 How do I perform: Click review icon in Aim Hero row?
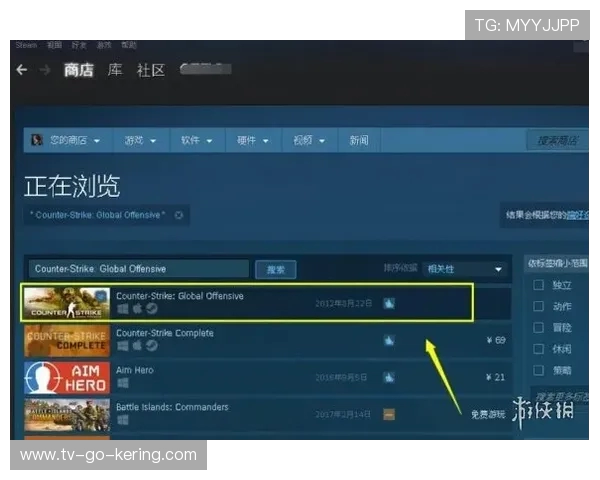(389, 377)
